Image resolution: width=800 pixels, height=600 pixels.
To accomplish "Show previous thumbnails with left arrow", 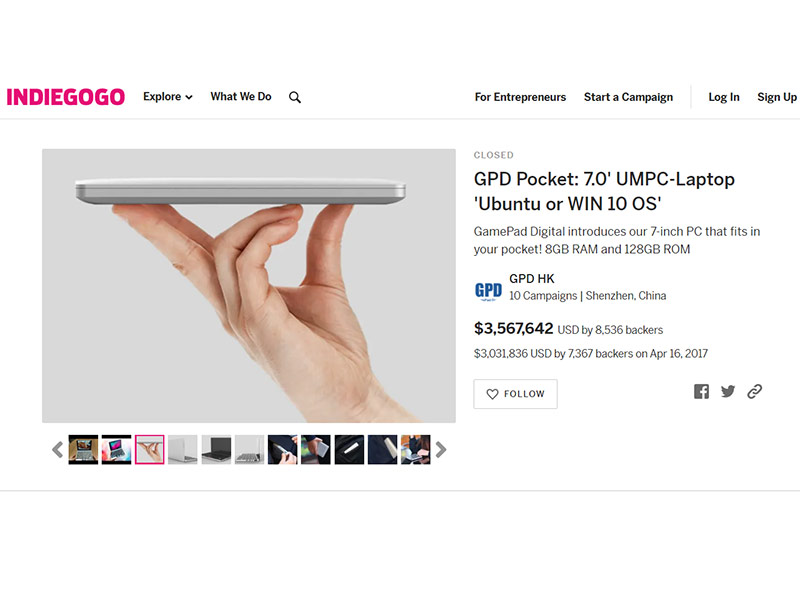I will coord(57,449).
